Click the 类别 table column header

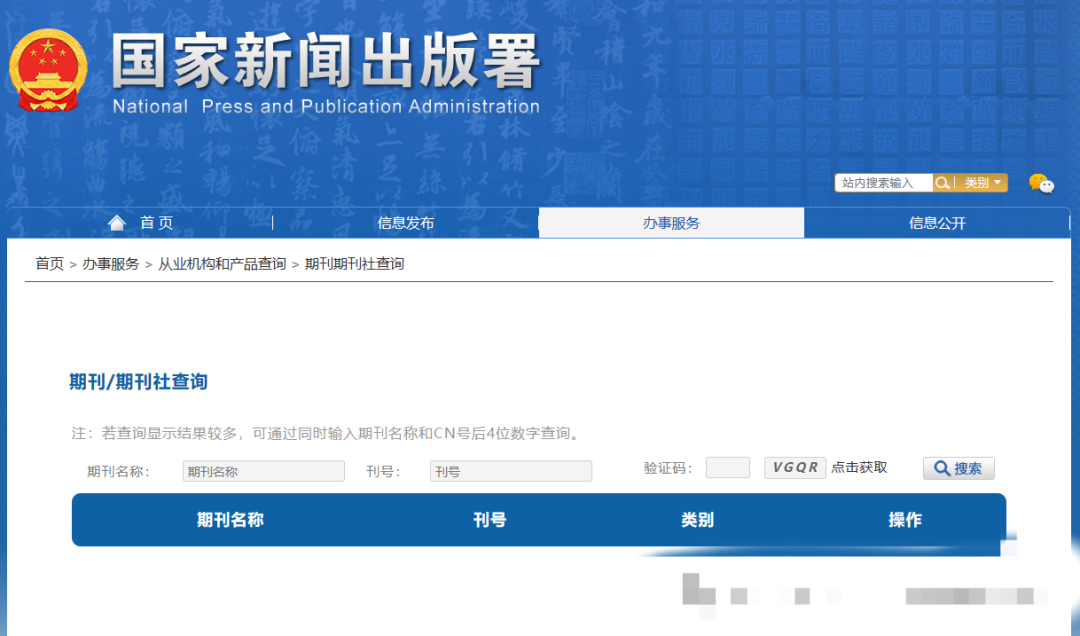pyautogui.click(x=697, y=520)
